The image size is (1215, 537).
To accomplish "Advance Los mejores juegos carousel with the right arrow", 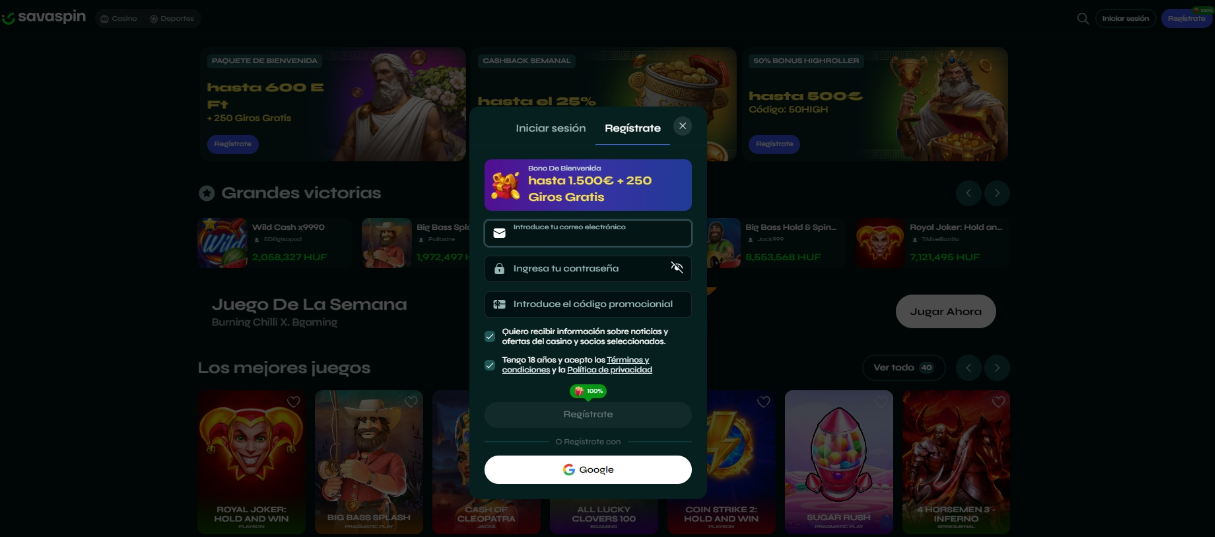I will 997,368.
